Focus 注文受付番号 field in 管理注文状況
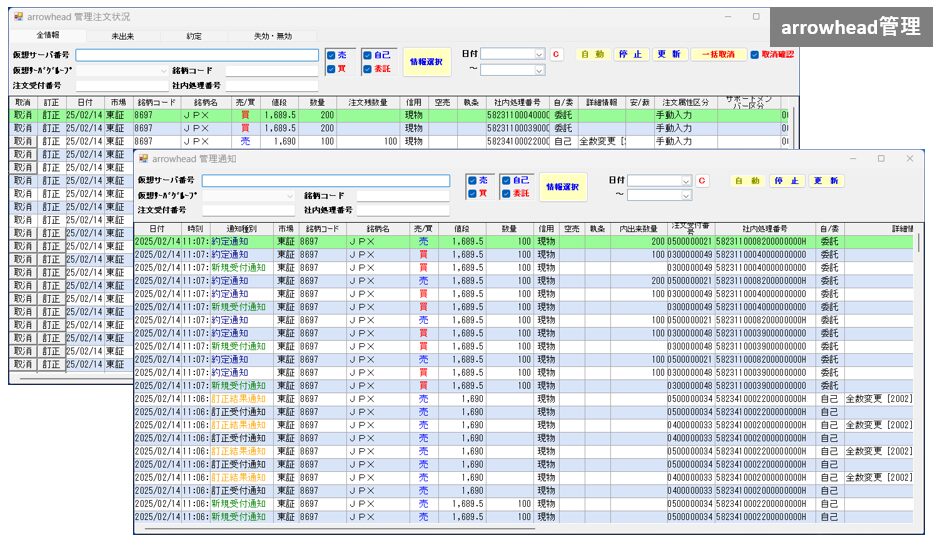 click(122, 86)
